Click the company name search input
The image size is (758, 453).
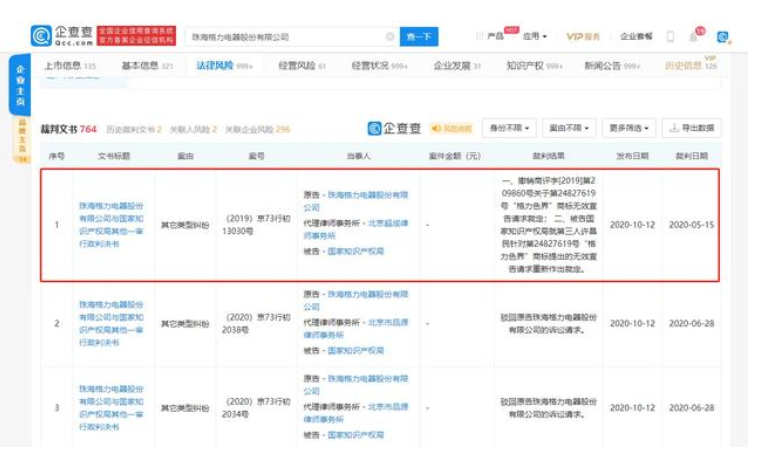coord(292,37)
